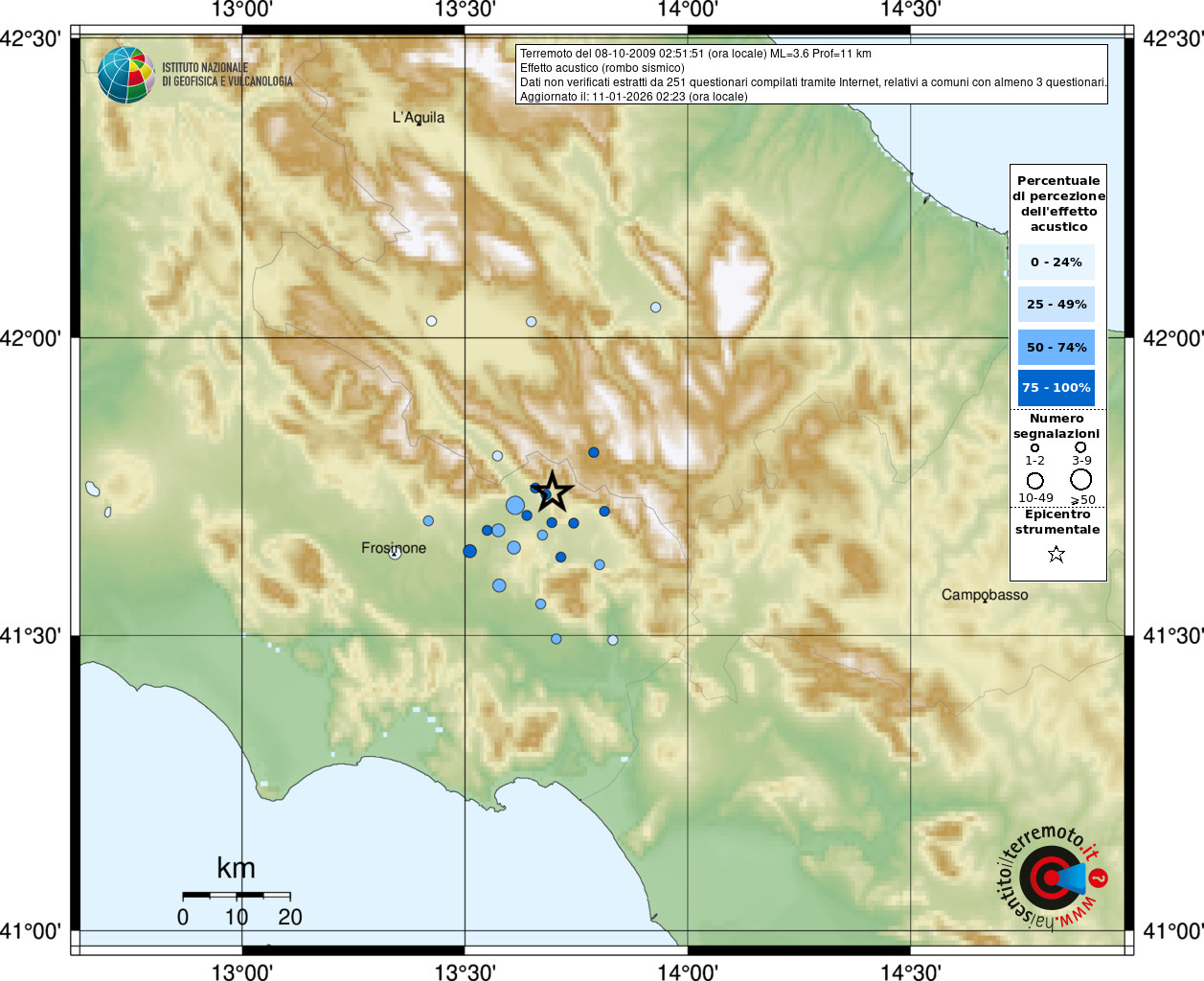Click the 'Terremoto del 08-10-2009' header line
Image resolution: width=1204 pixels, height=981 pixels.
(695, 54)
